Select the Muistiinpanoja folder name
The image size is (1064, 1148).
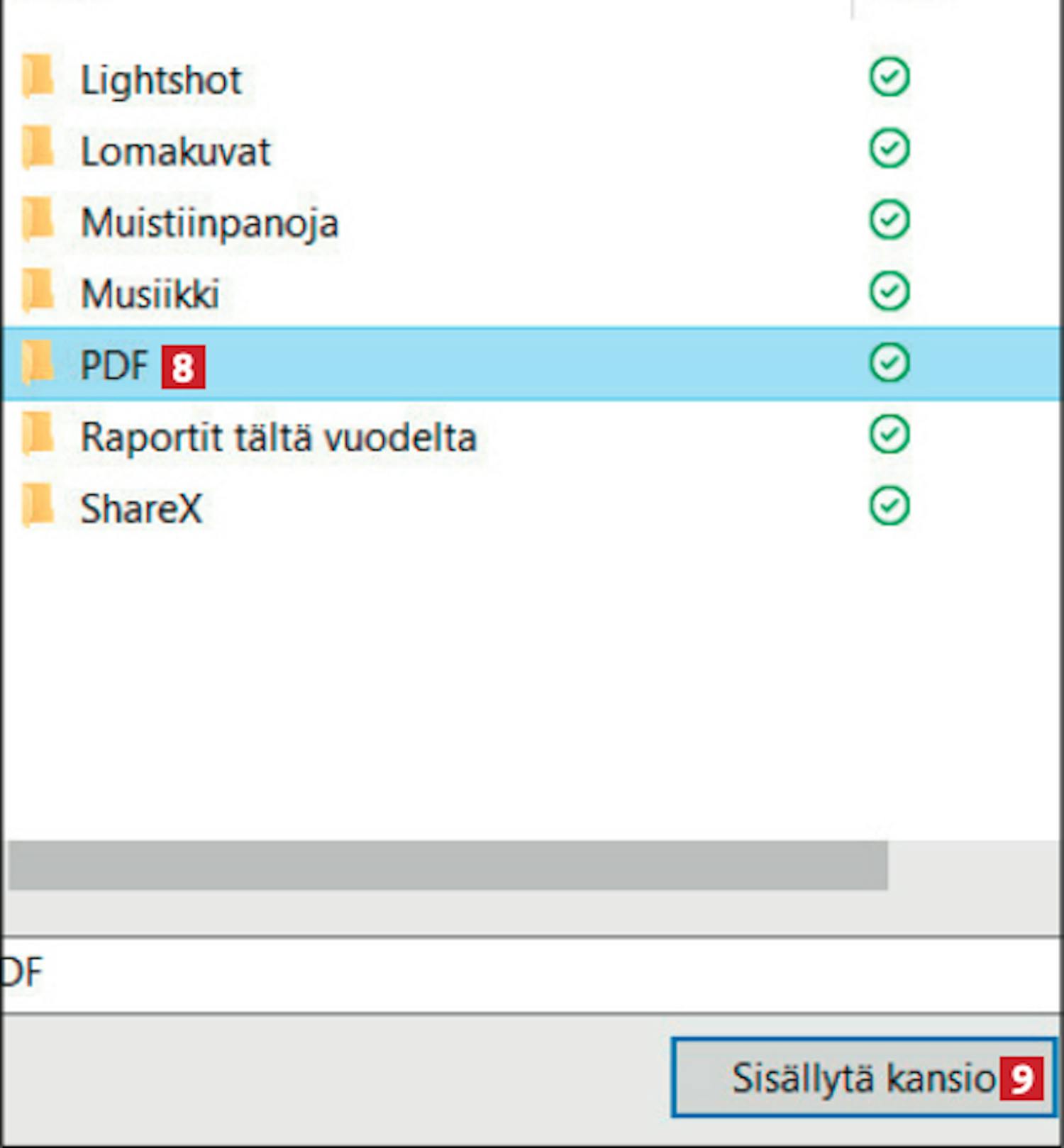209,223
